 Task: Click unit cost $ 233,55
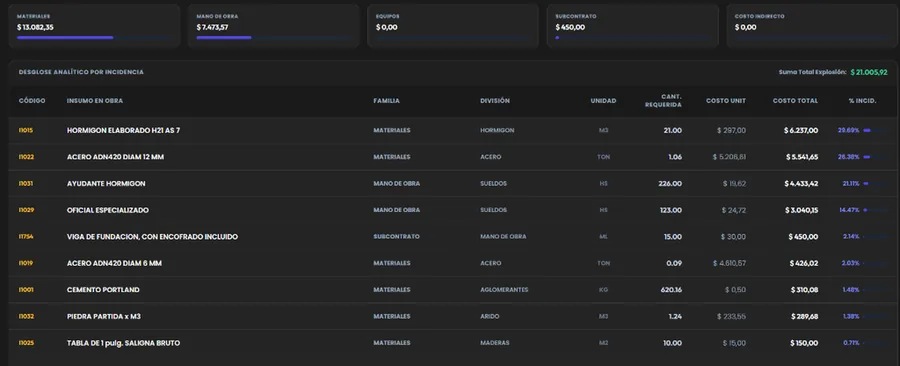point(731,316)
